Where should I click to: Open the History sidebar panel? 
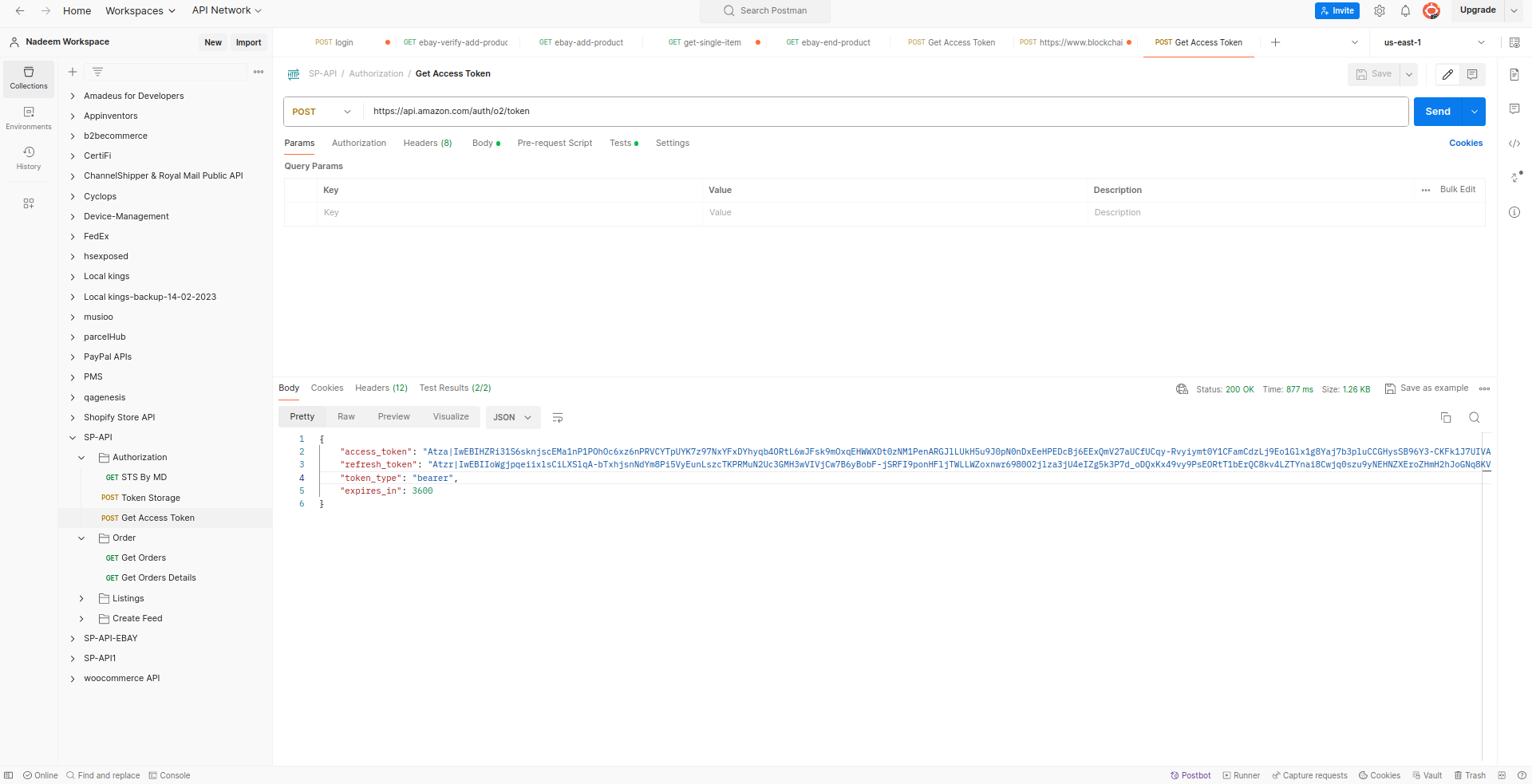[x=29, y=157]
